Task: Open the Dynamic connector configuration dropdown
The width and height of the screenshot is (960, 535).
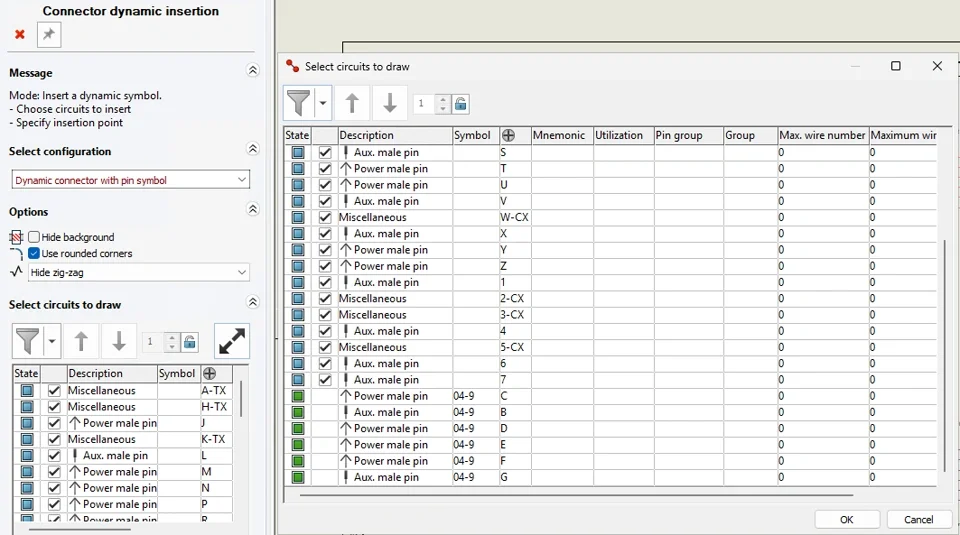Action: point(130,180)
